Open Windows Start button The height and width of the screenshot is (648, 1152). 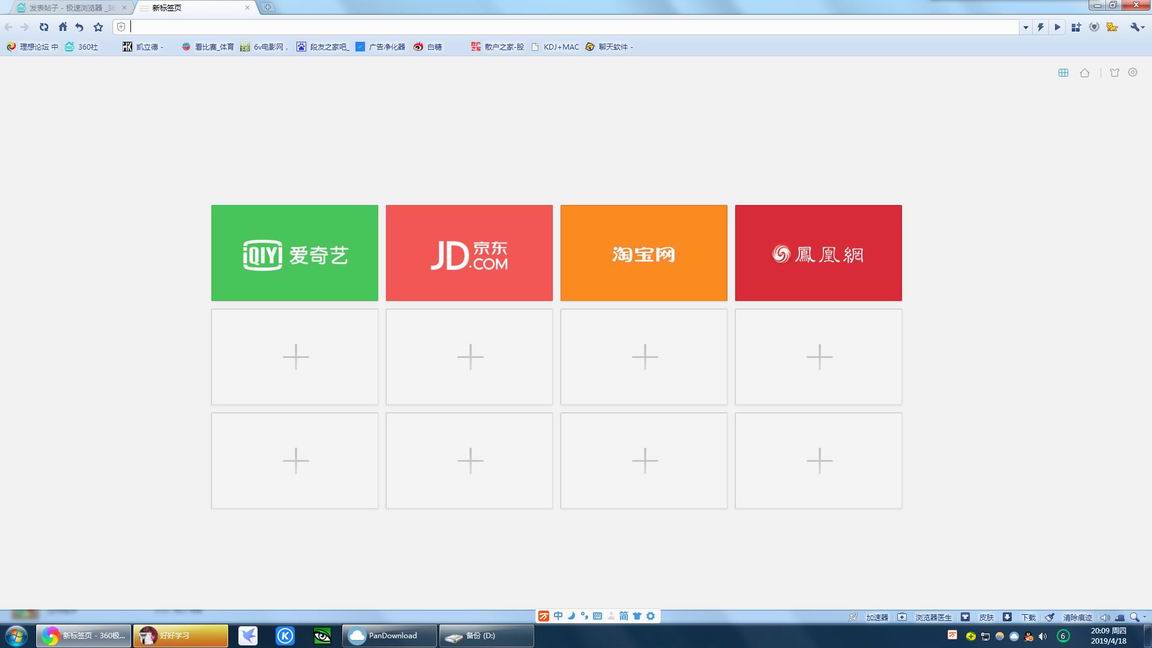pos(16,636)
